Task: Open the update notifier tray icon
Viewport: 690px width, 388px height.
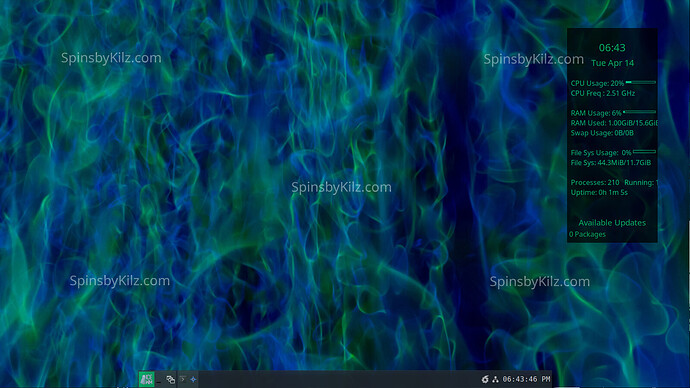Action: (x=485, y=379)
